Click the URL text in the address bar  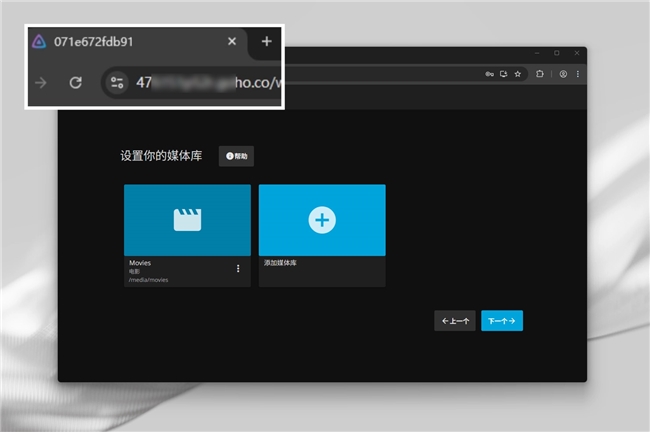209,83
